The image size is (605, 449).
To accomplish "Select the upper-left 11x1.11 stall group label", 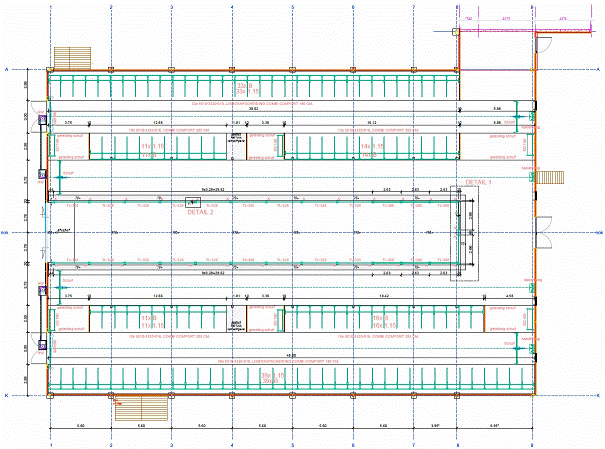I will (x=152, y=146).
